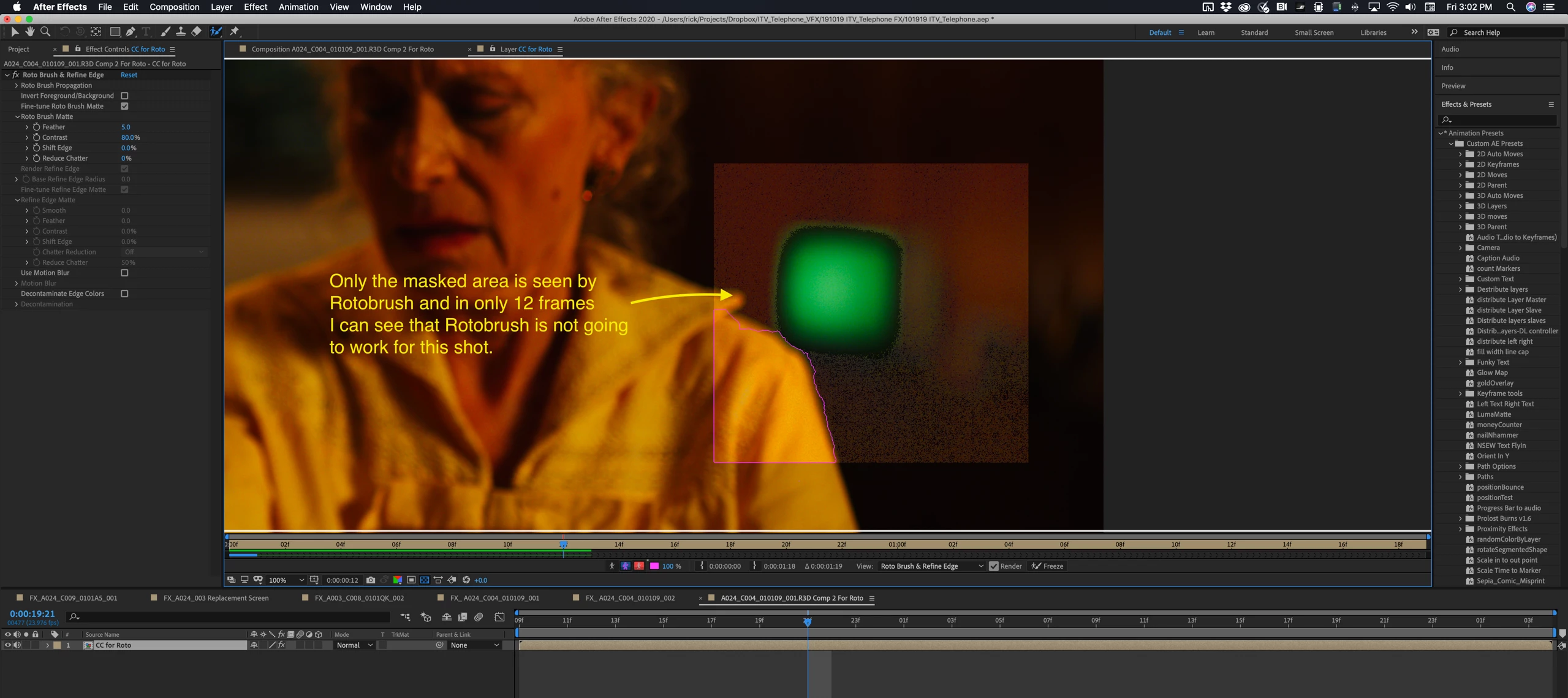Open the Animation menu
The height and width of the screenshot is (698, 1568).
coord(298,7)
